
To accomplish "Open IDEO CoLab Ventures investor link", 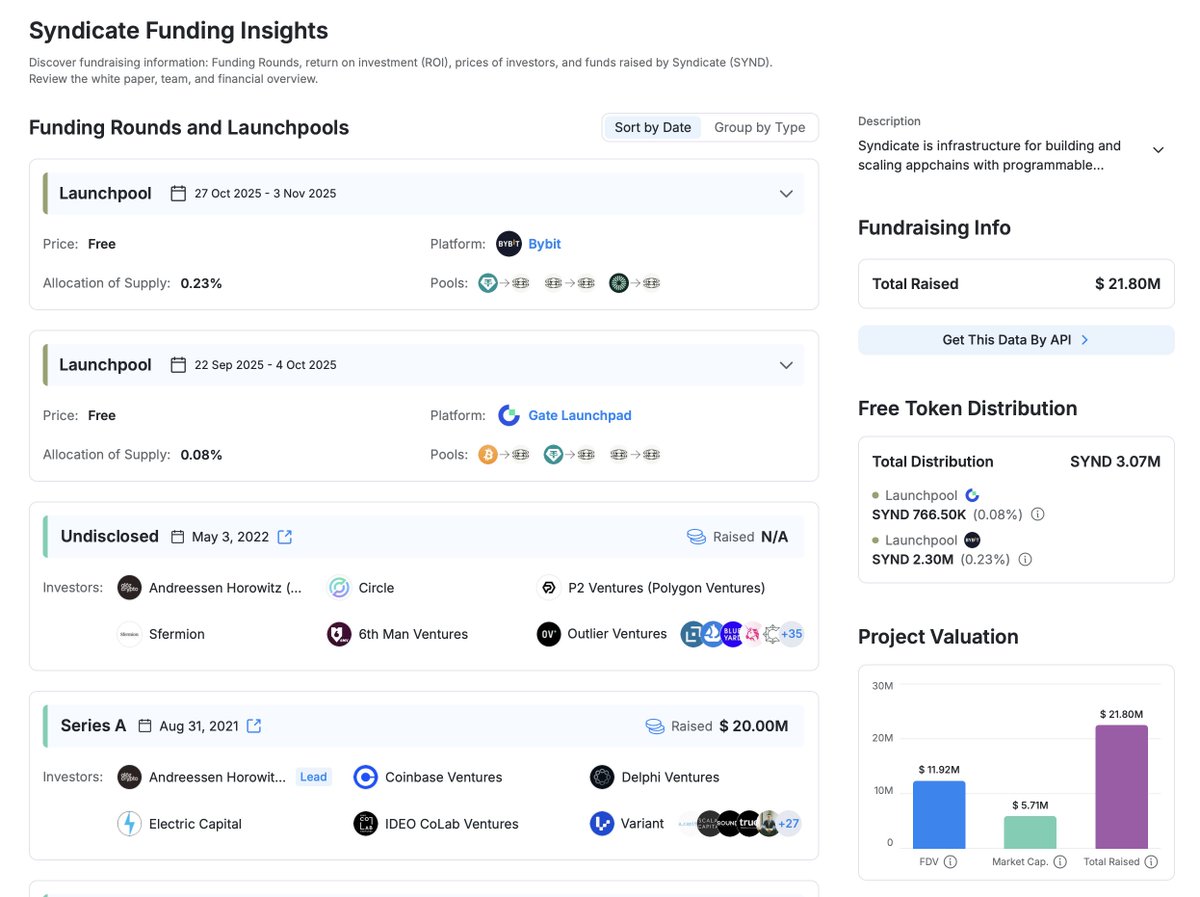I will (x=452, y=824).
